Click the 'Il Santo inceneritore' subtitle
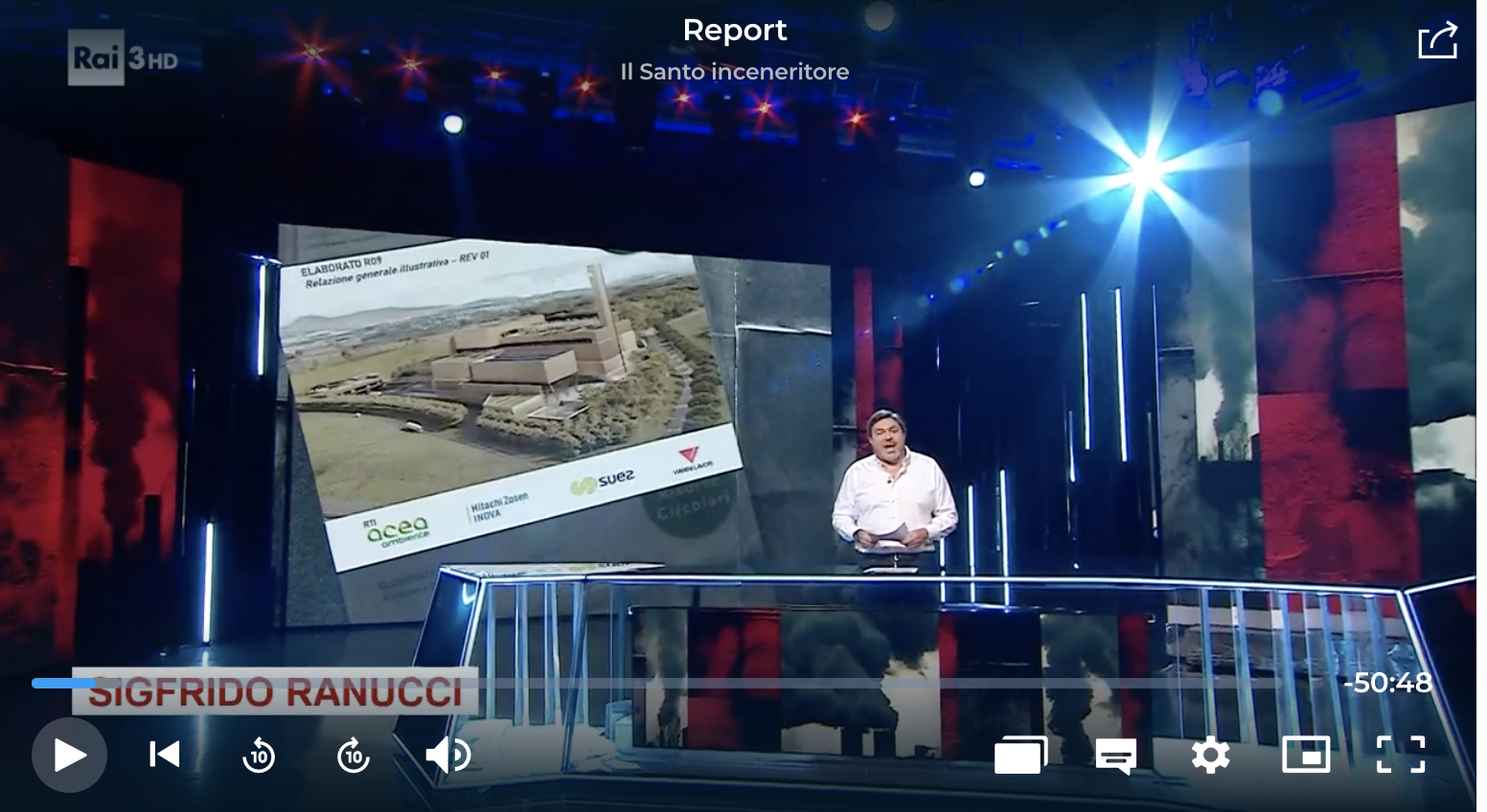Viewport: 1487px width, 812px height. tap(735, 72)
